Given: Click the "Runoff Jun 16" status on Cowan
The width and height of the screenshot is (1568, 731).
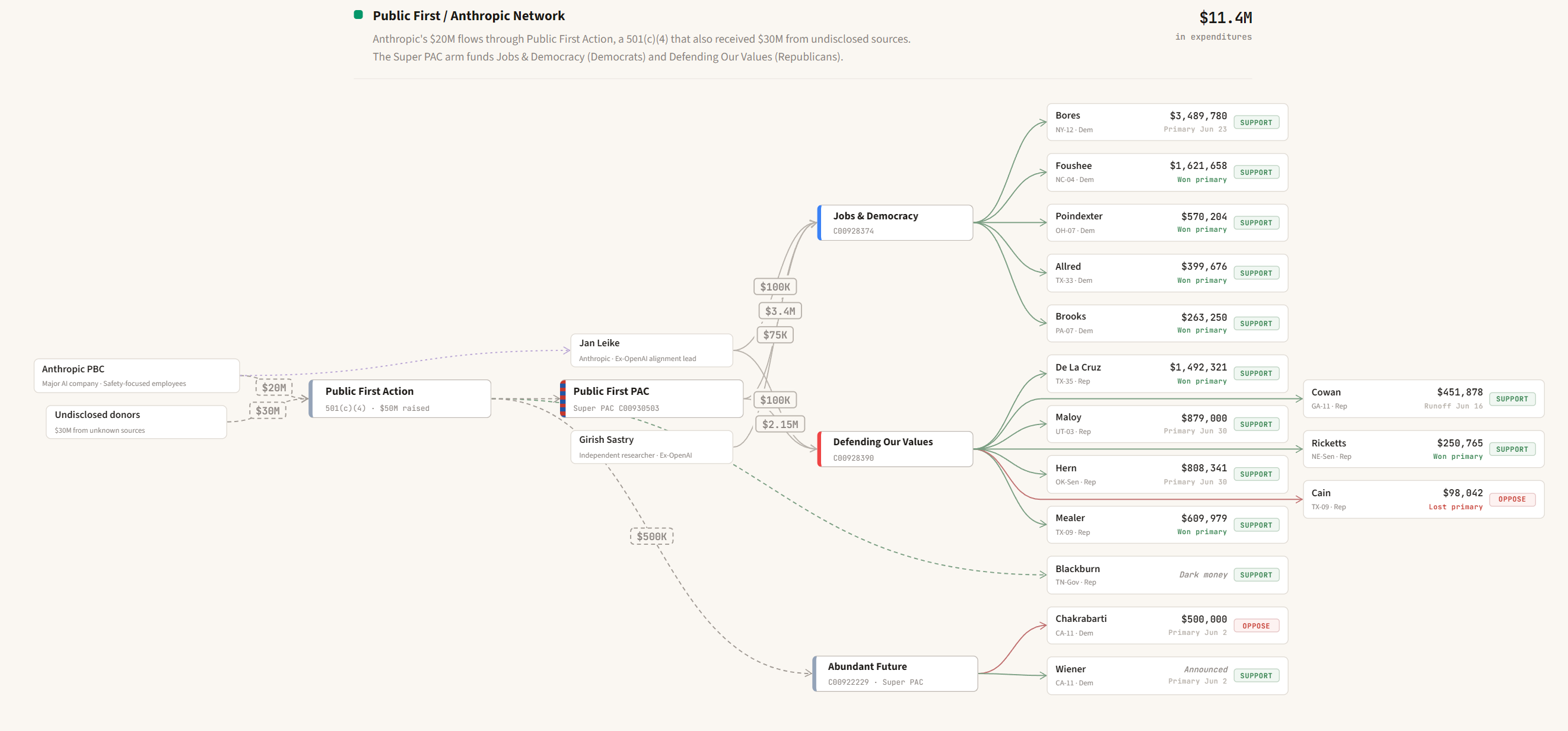Looking at the screenshot, I should [1453, 406].
